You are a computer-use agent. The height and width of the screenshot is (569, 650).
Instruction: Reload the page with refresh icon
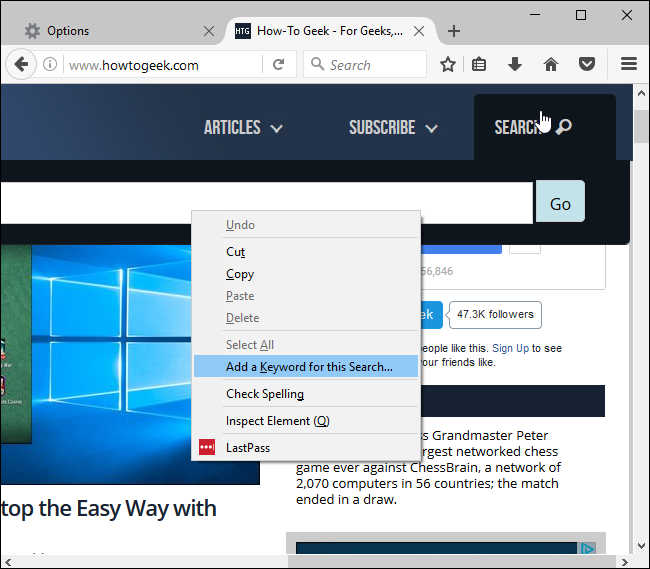click(279, 64)
